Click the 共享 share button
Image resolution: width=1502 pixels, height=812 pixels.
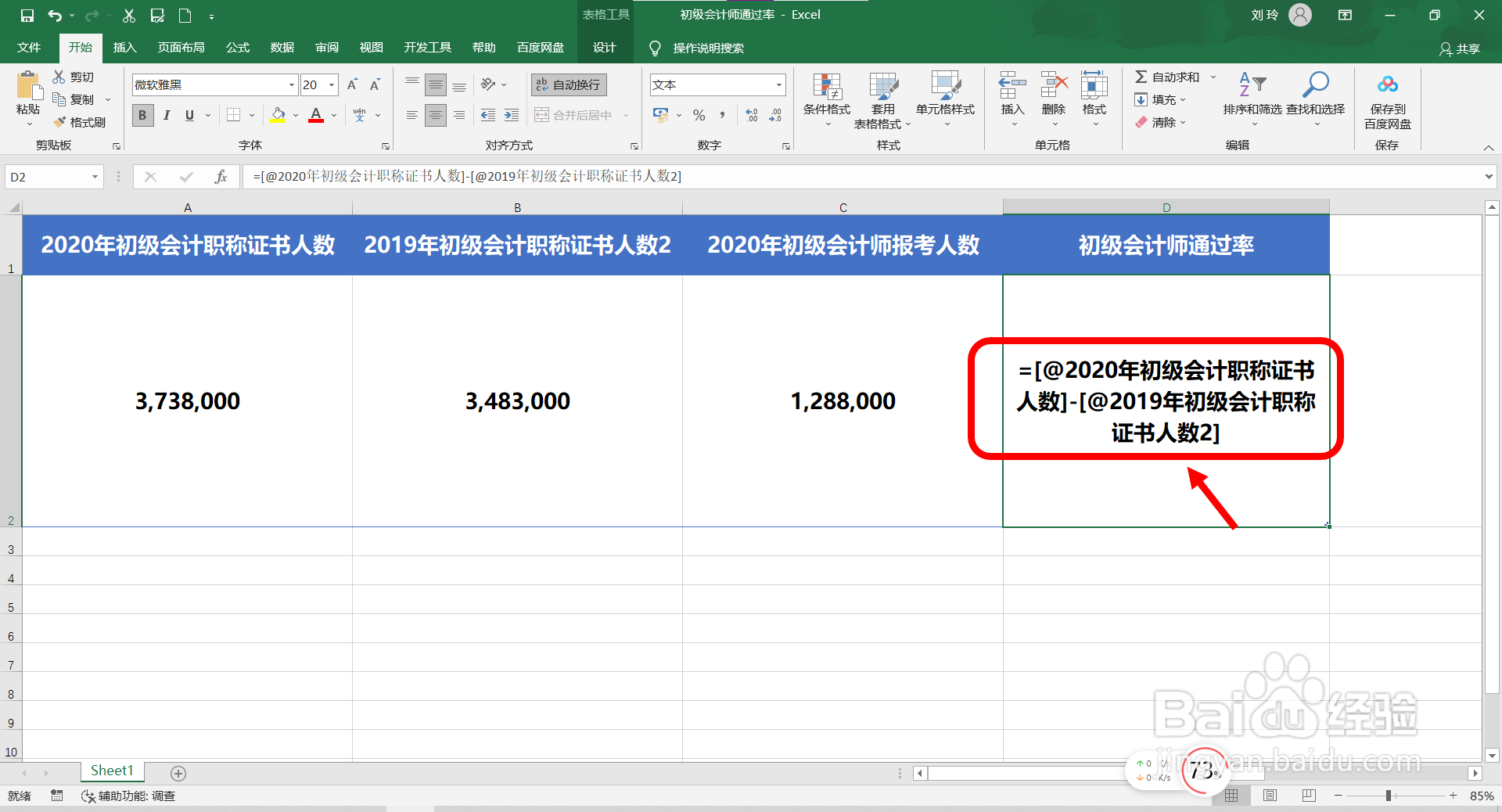coord(1460,49)
